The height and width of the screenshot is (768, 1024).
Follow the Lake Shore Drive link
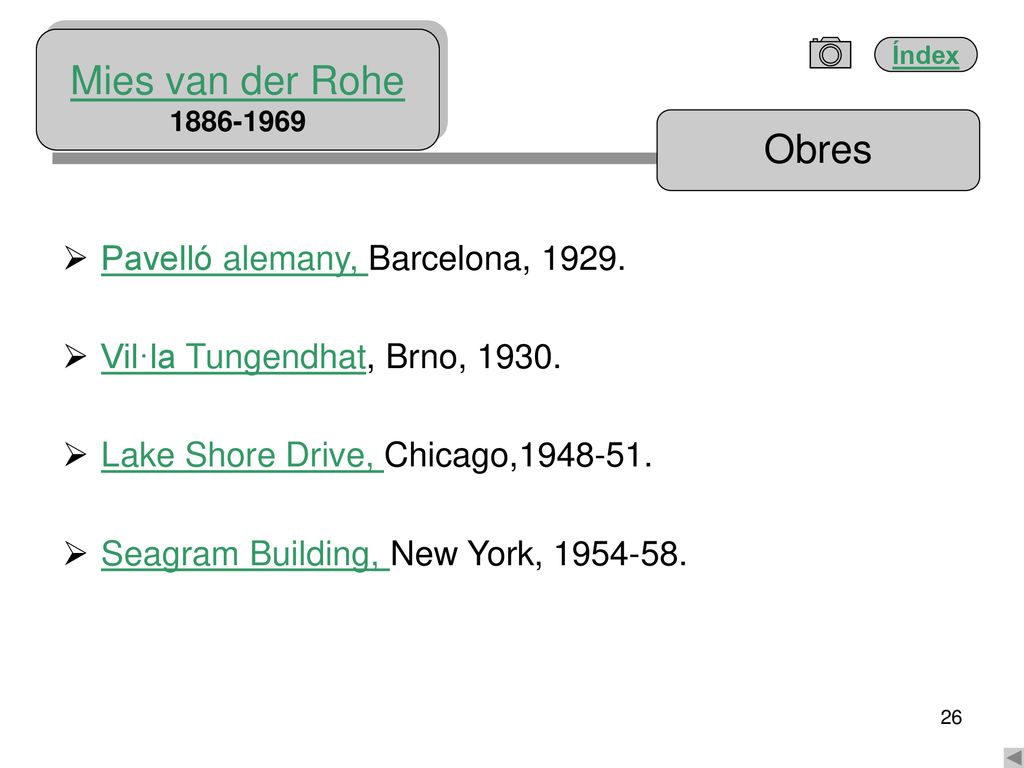point(242,455)
